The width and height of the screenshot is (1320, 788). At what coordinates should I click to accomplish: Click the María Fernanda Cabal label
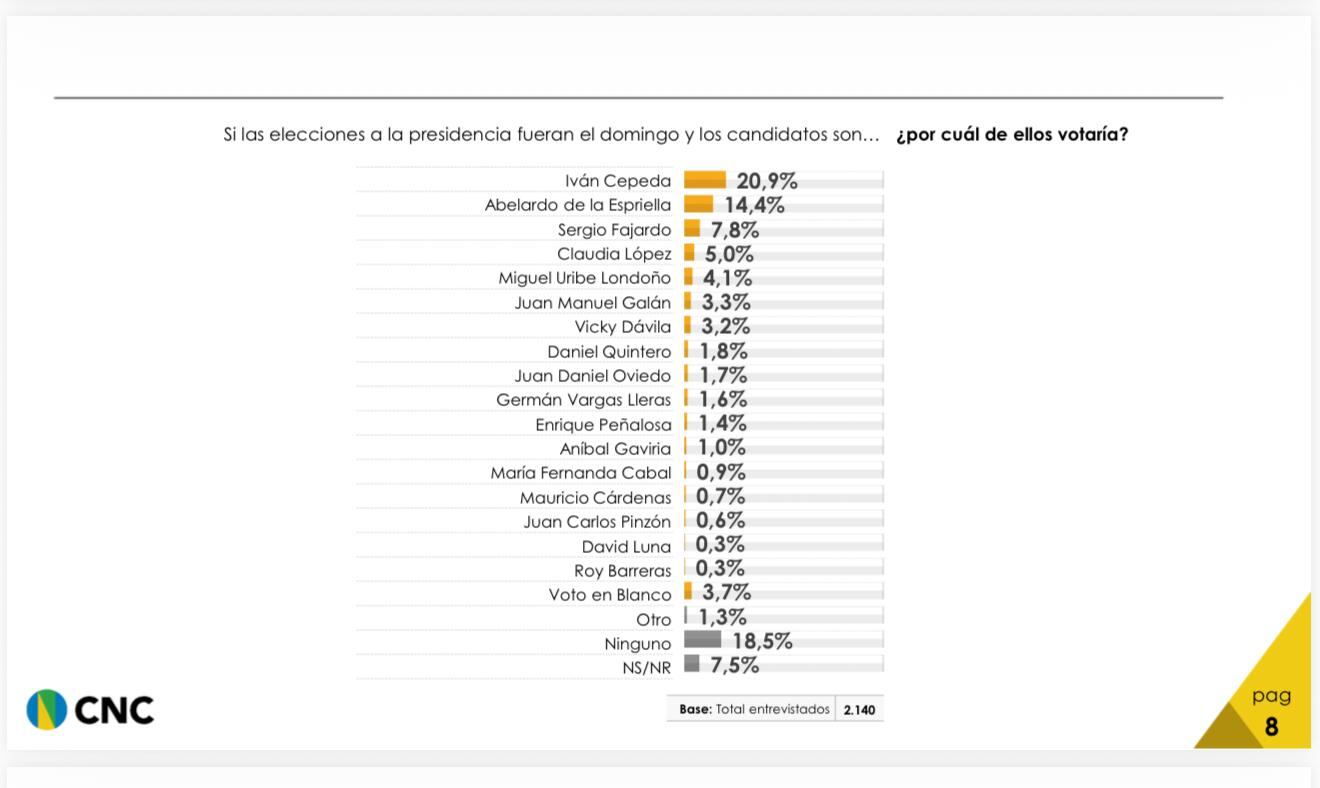click(x=581, y=473)
